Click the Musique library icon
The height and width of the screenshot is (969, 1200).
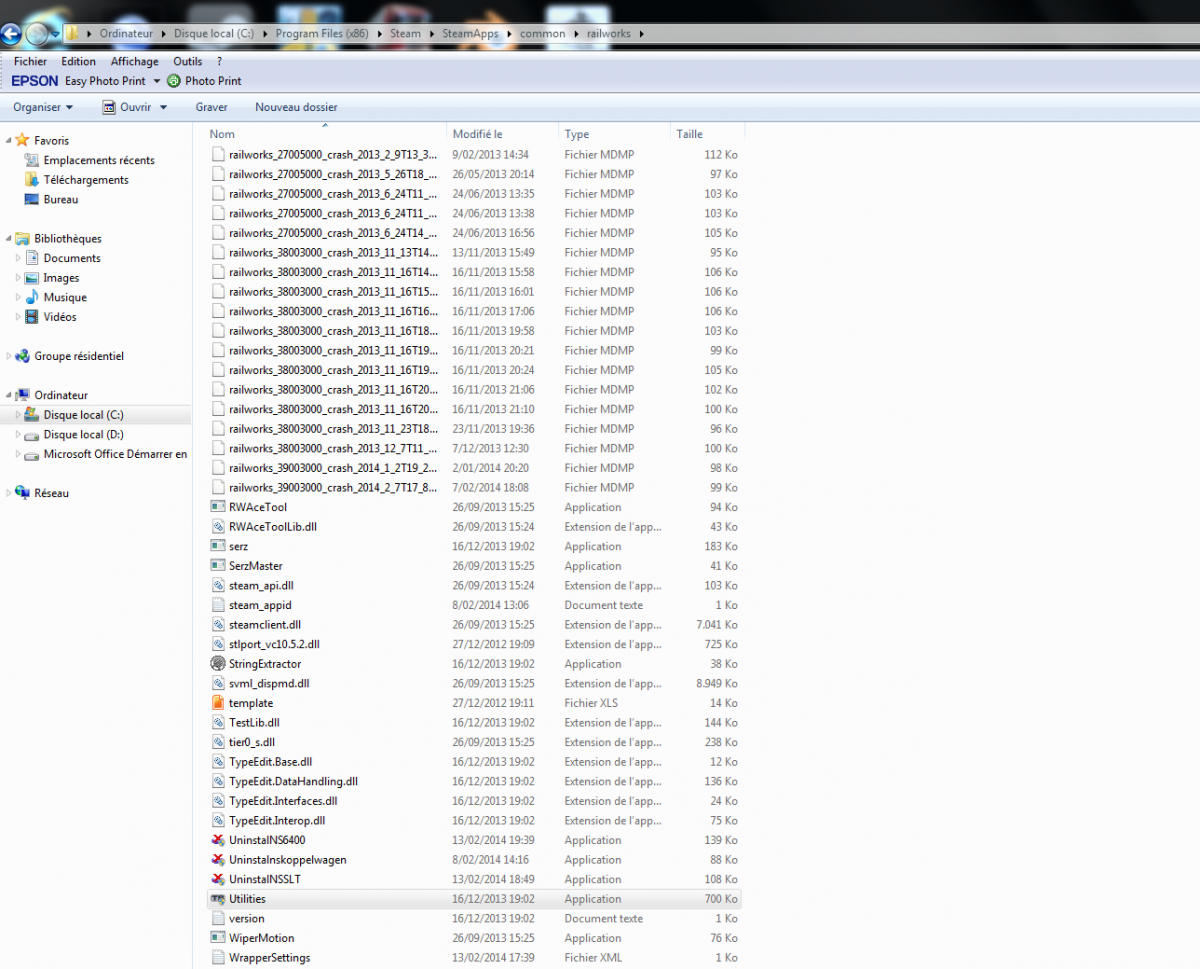32,297
